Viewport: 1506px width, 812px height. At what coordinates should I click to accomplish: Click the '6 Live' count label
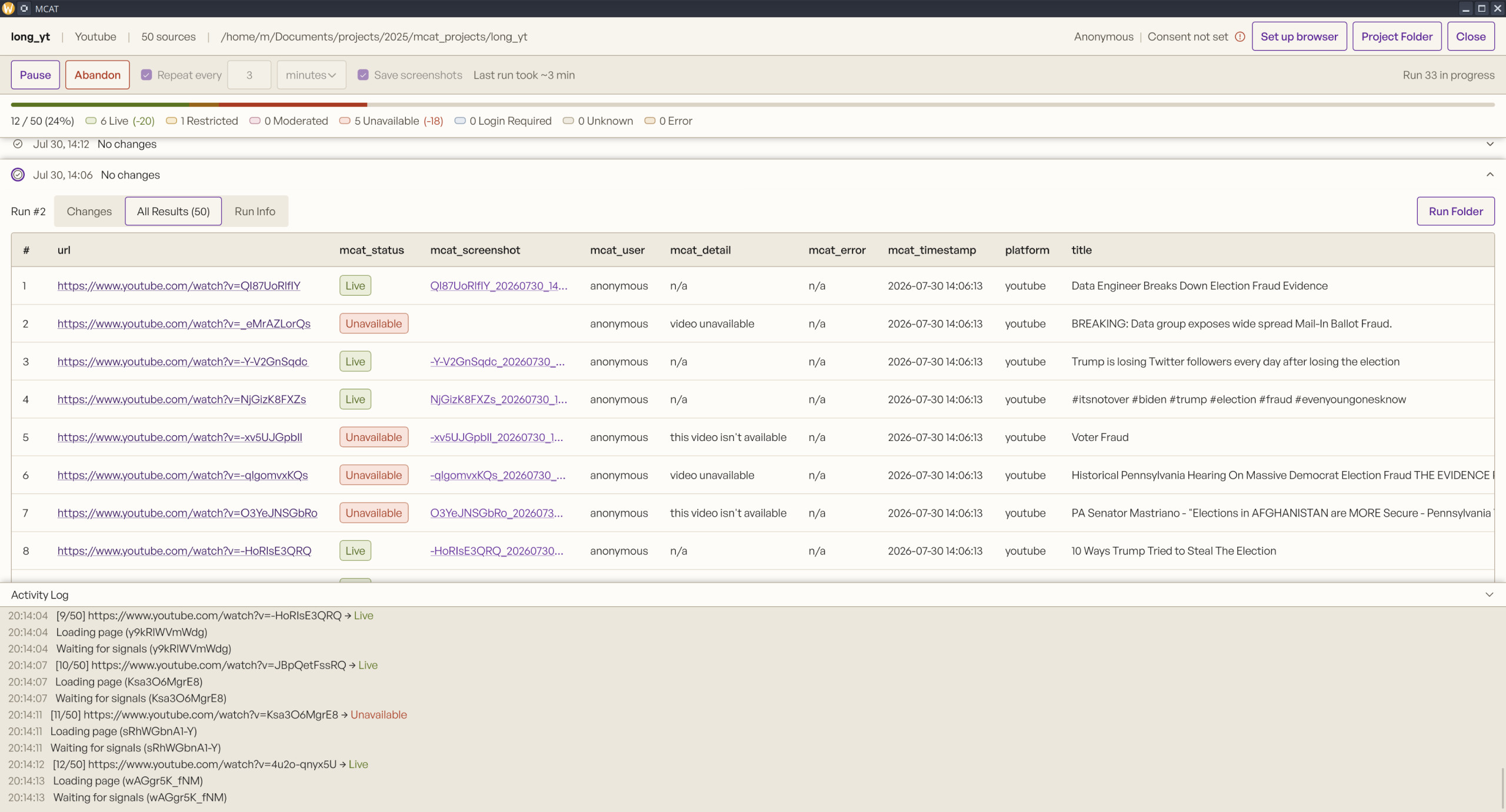coord(114,121)
